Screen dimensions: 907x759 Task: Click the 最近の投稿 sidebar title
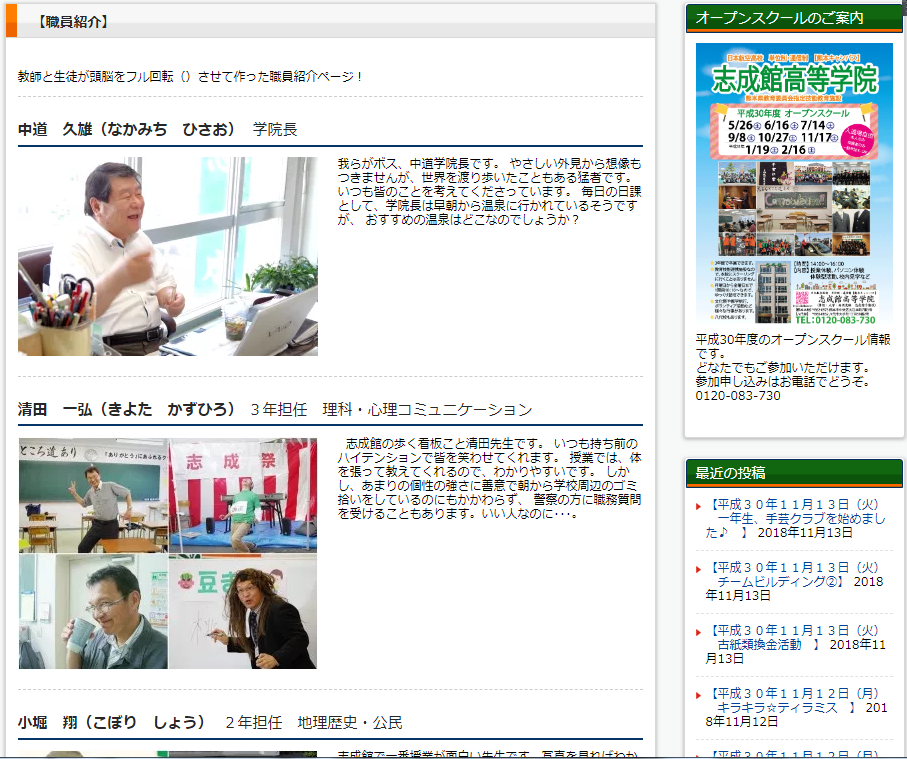pyautogui.click(x=730, y=473)
